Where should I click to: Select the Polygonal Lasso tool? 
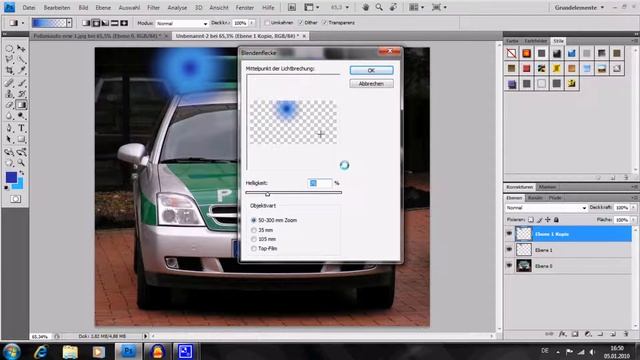tap(9, 60)
